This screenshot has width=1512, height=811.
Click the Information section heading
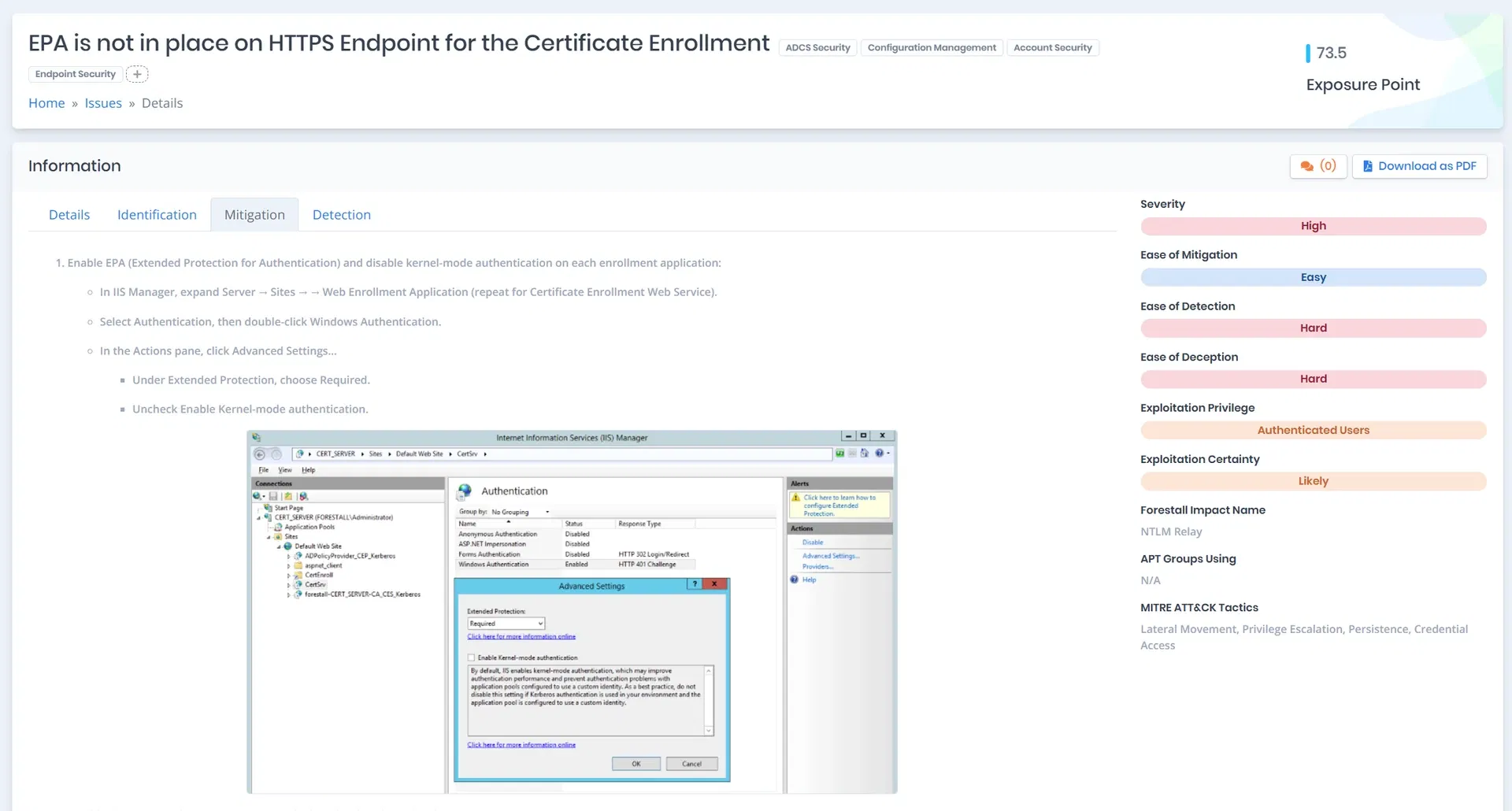[x=75, y=166]
